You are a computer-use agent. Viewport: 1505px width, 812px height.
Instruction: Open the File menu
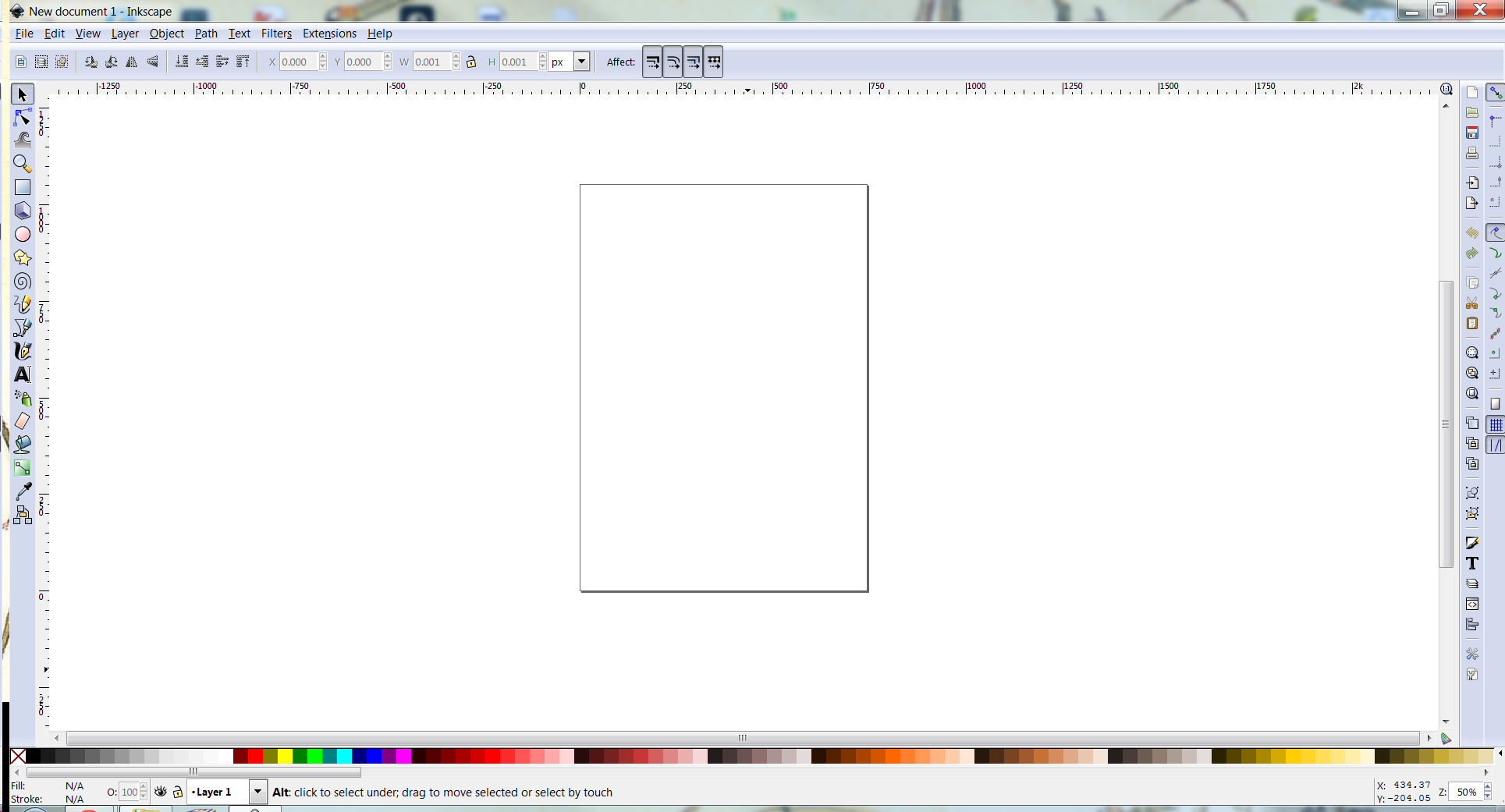tap(24, 34)
